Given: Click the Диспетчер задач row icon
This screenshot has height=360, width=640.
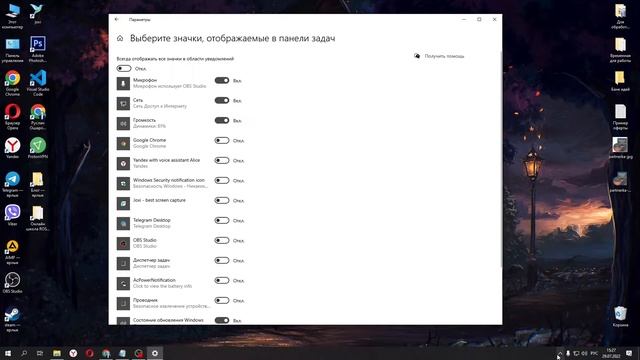Looking at the screenshot, I should 123,263.
